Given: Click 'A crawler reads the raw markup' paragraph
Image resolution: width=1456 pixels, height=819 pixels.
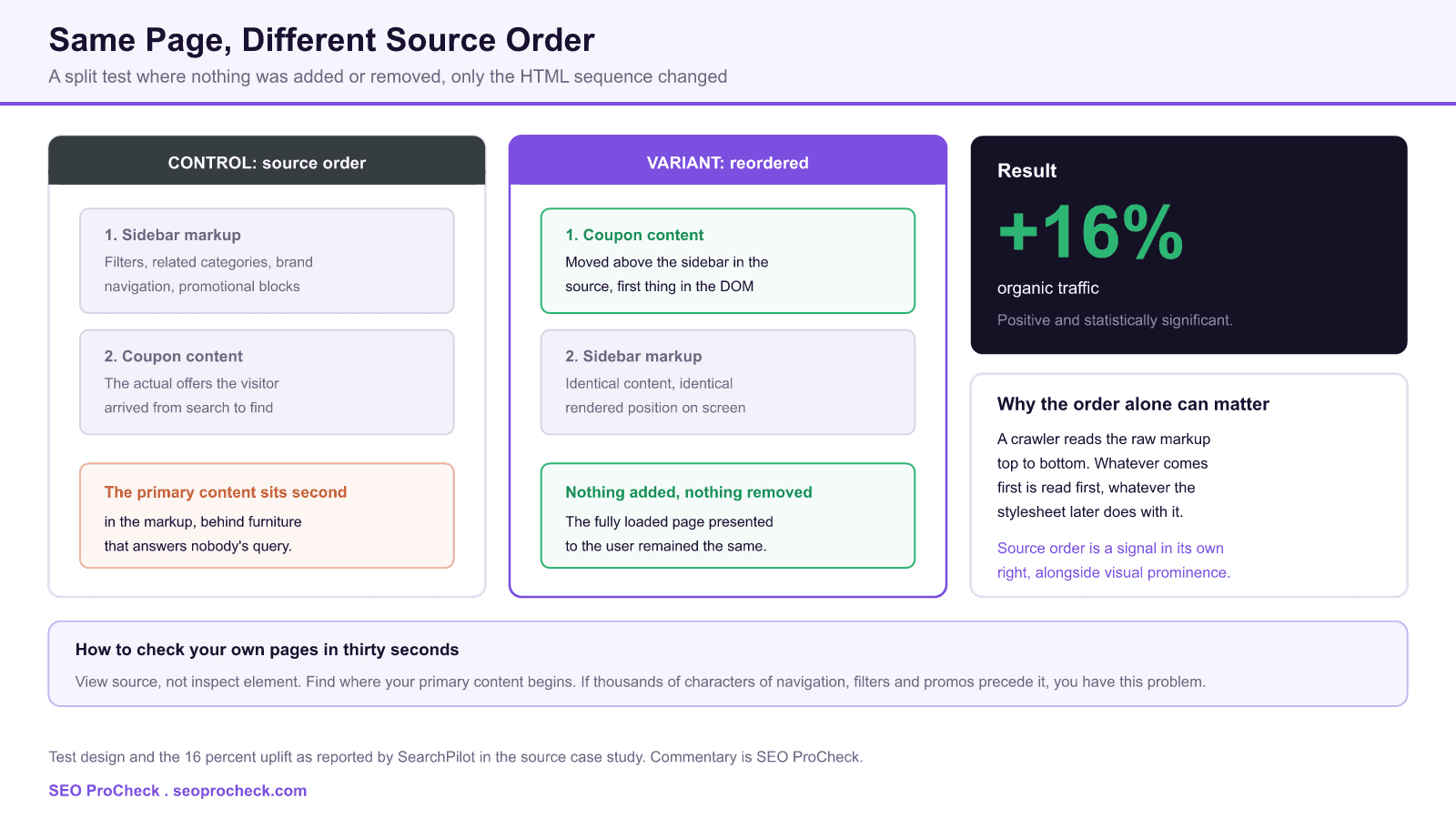Looking at the screenshot, I should pos(1104,475).
